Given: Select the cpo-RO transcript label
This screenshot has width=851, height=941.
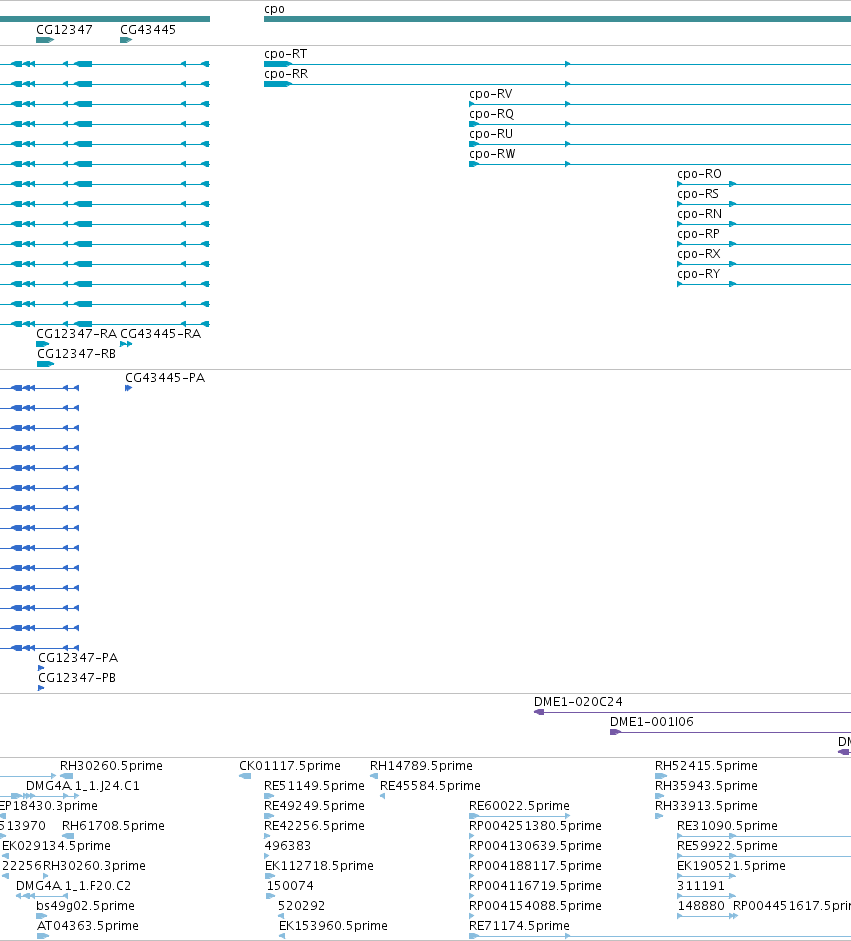Looking at the screenshot, I should [x=699, y=174].
